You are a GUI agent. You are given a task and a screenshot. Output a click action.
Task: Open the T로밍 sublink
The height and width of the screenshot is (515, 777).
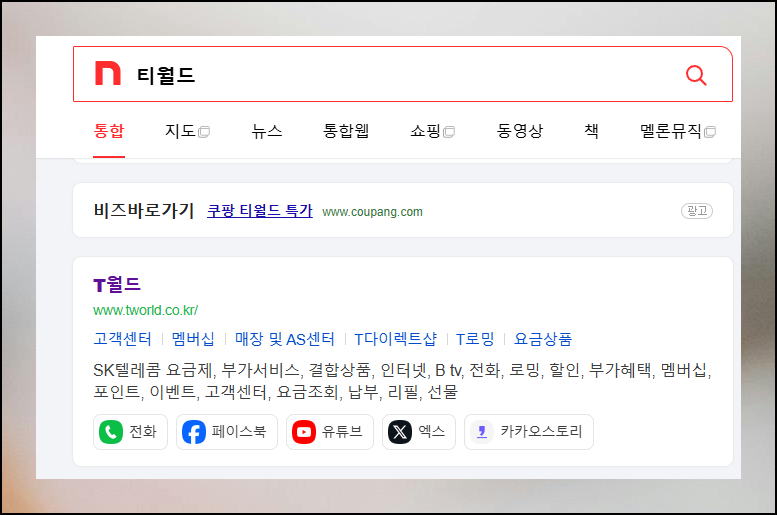tap(475, 339)
